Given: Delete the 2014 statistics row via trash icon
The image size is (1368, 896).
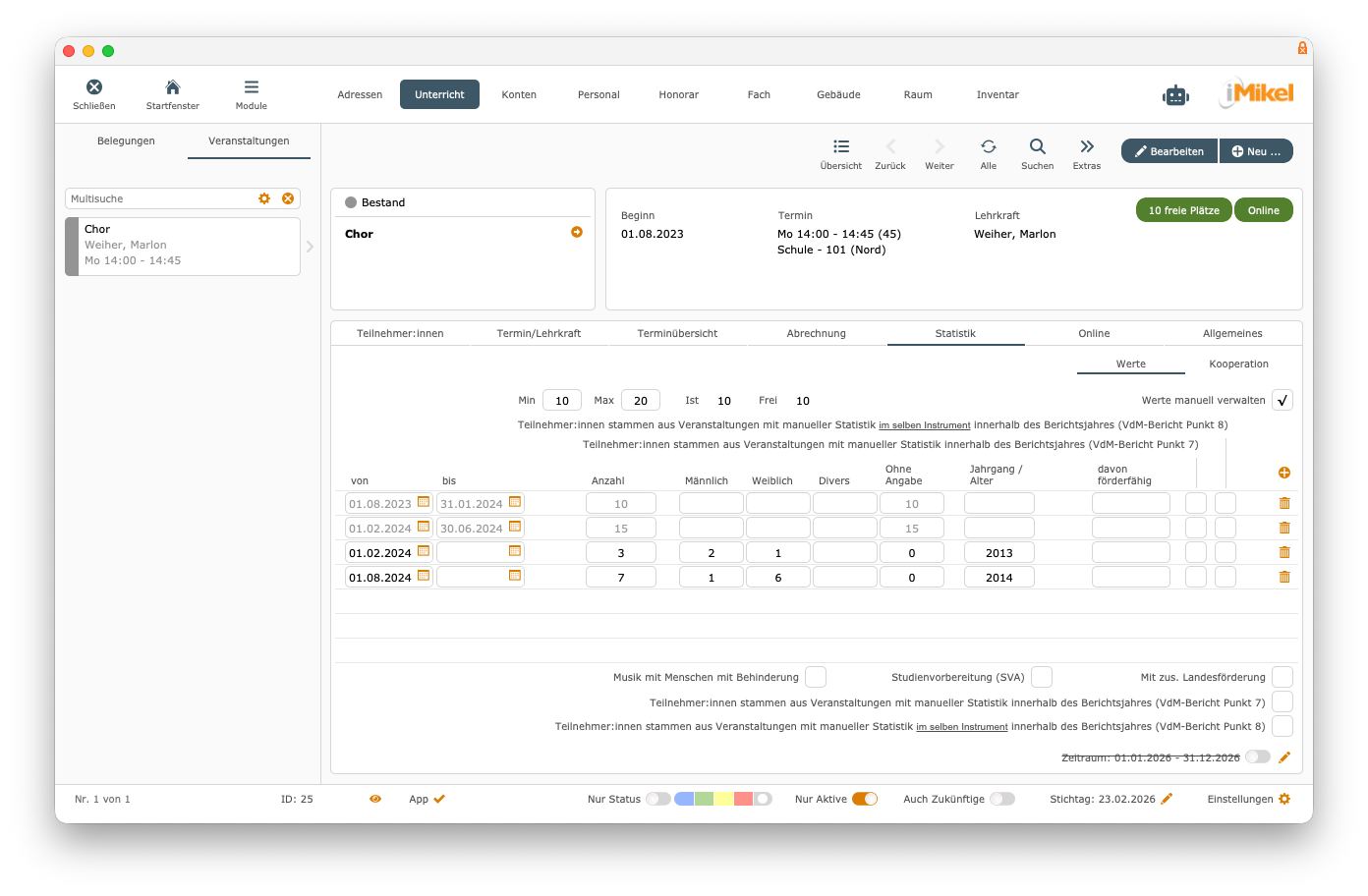Looking at the screenshot, I should 1284,577.
